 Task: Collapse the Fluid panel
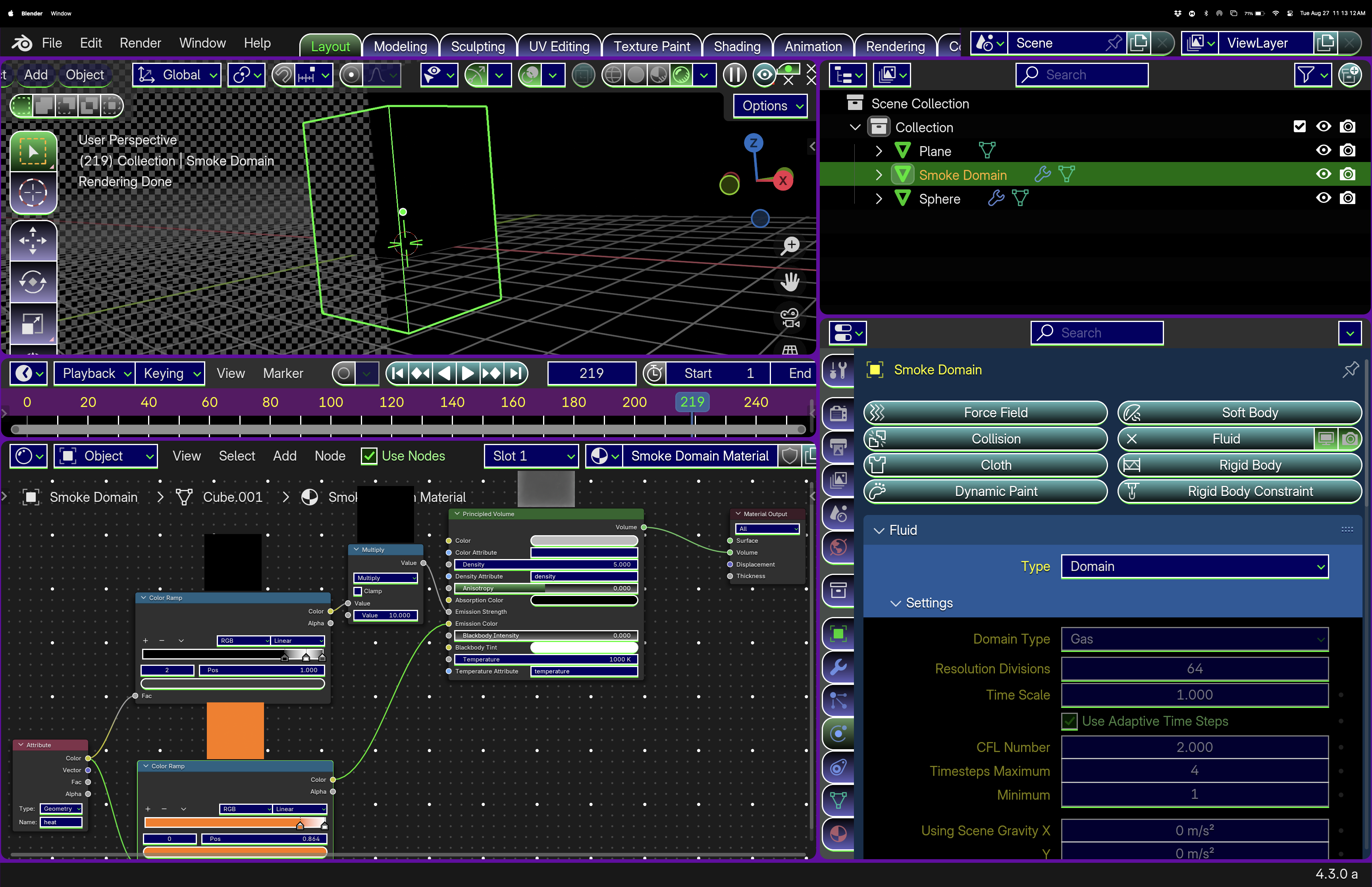tap(879, 530)
